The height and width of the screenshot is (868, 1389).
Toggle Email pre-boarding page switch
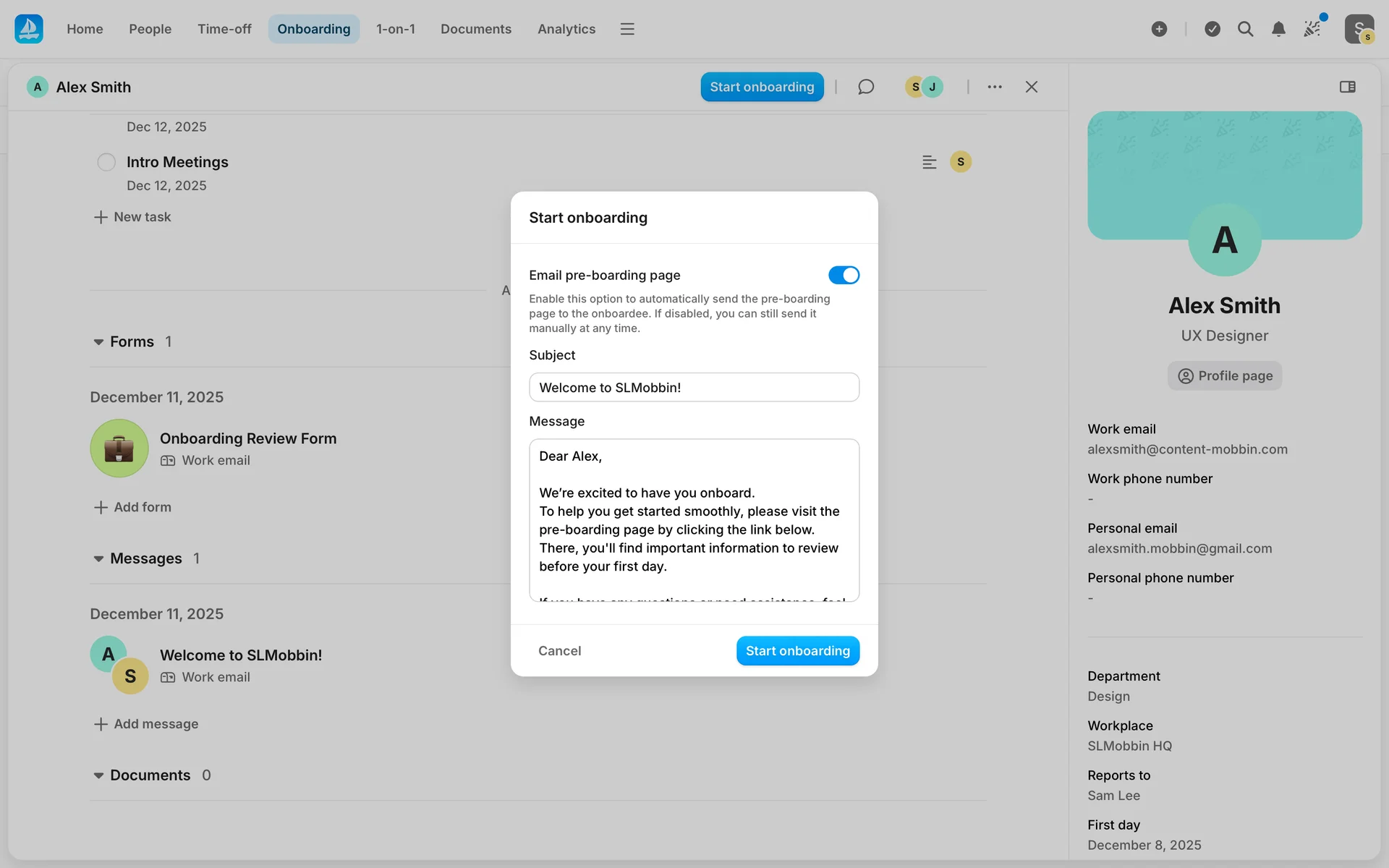[x=844, y=275]
